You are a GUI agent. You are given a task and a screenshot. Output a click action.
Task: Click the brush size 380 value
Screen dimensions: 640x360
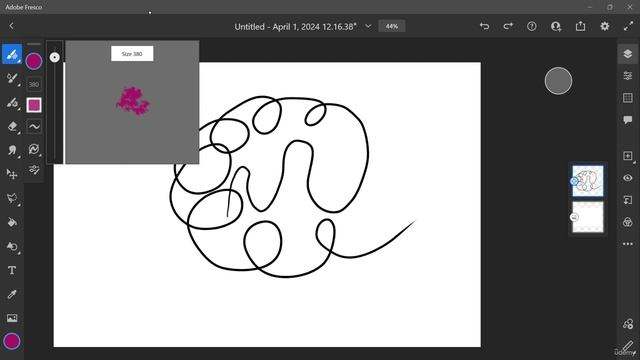pyautogui.click(x=34, y=84)
